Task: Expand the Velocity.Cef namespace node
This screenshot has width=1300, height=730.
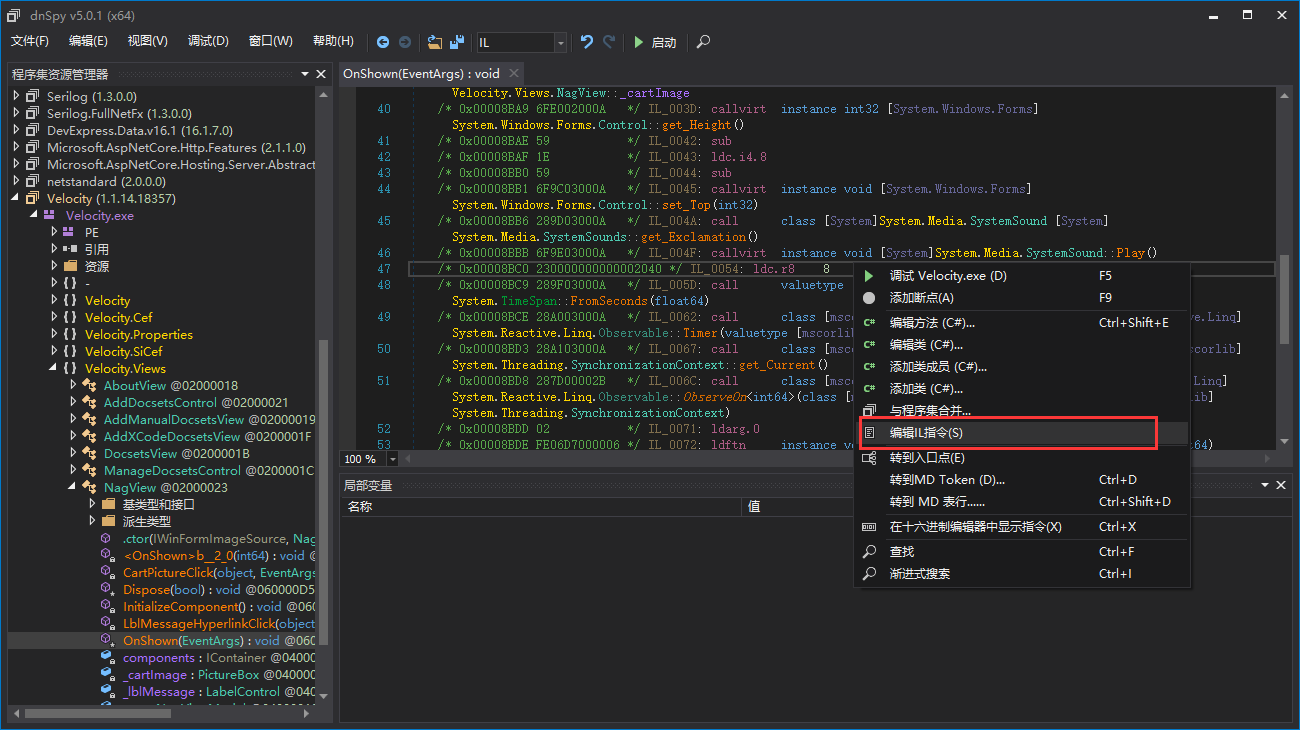Action: tap(54, 318)
